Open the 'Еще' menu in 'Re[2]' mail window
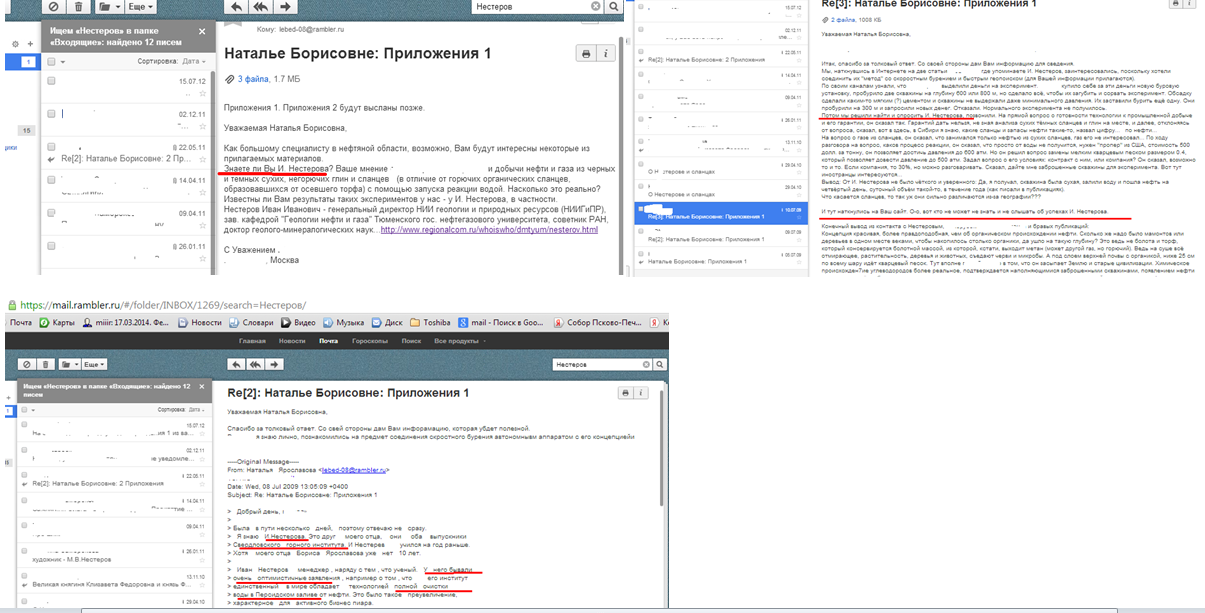The width and height of the screenshot is (1205, 613). pos(93,364)
